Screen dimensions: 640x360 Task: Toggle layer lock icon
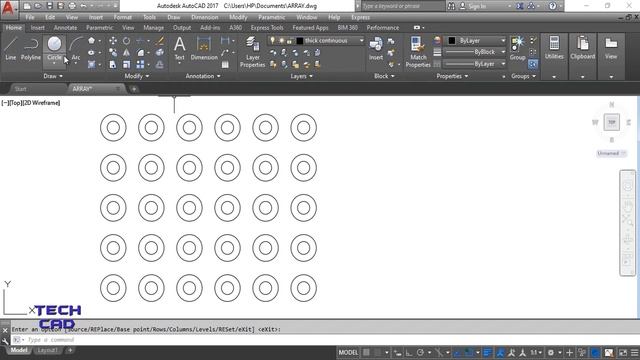[289, 40]
